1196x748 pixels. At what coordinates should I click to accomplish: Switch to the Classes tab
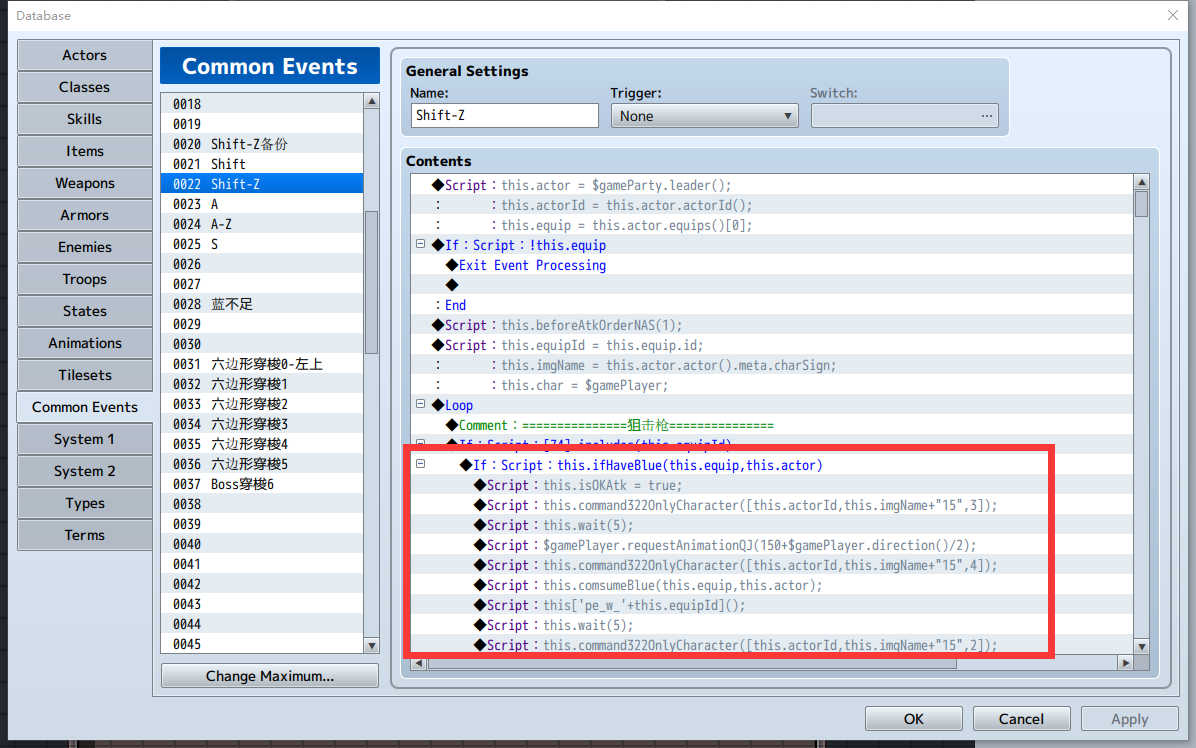85,87
